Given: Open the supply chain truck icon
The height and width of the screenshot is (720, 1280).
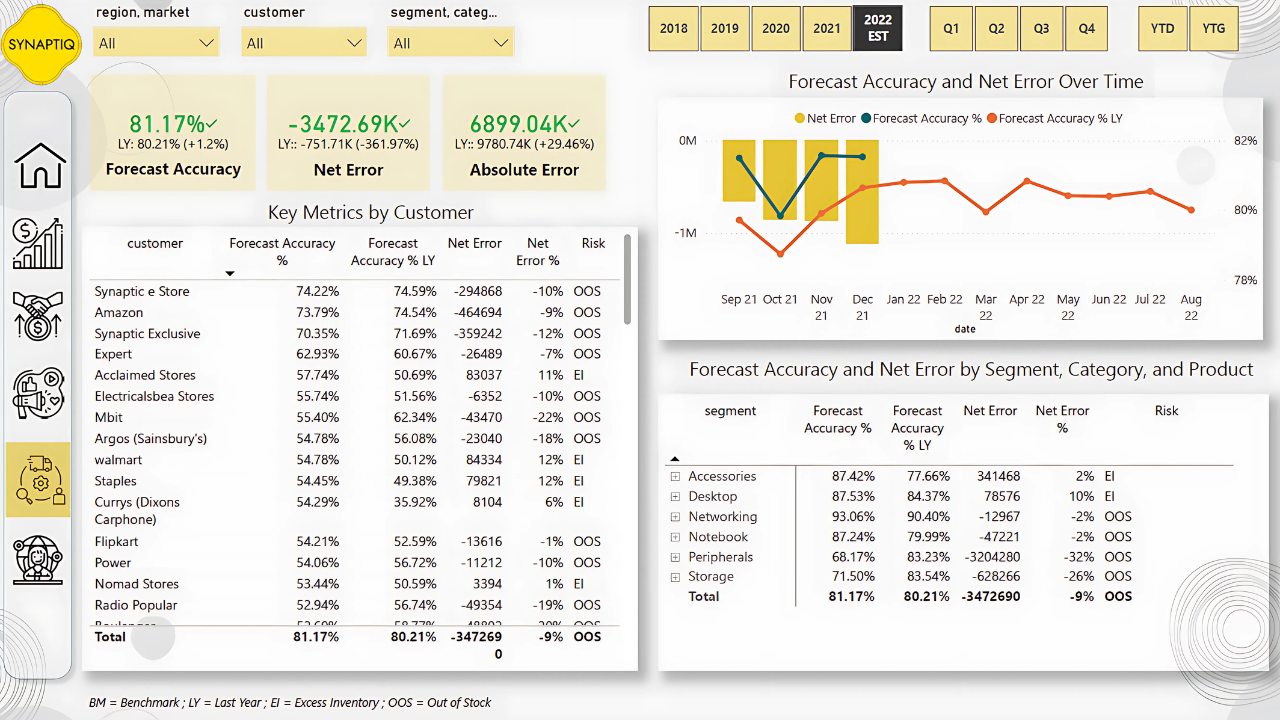Looking at the screenshot, I should click(x=39, y=480).
